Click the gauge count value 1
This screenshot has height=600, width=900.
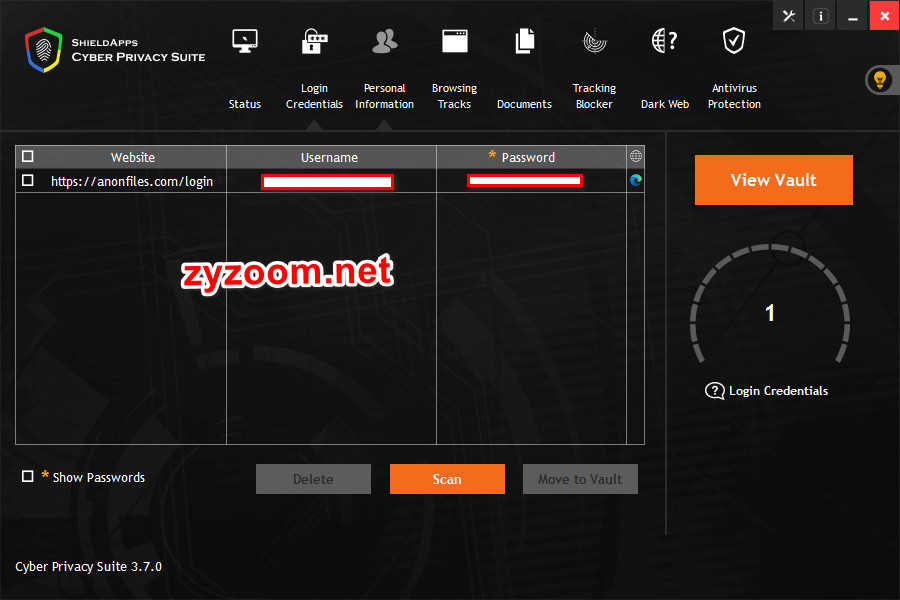pos(770,313)
